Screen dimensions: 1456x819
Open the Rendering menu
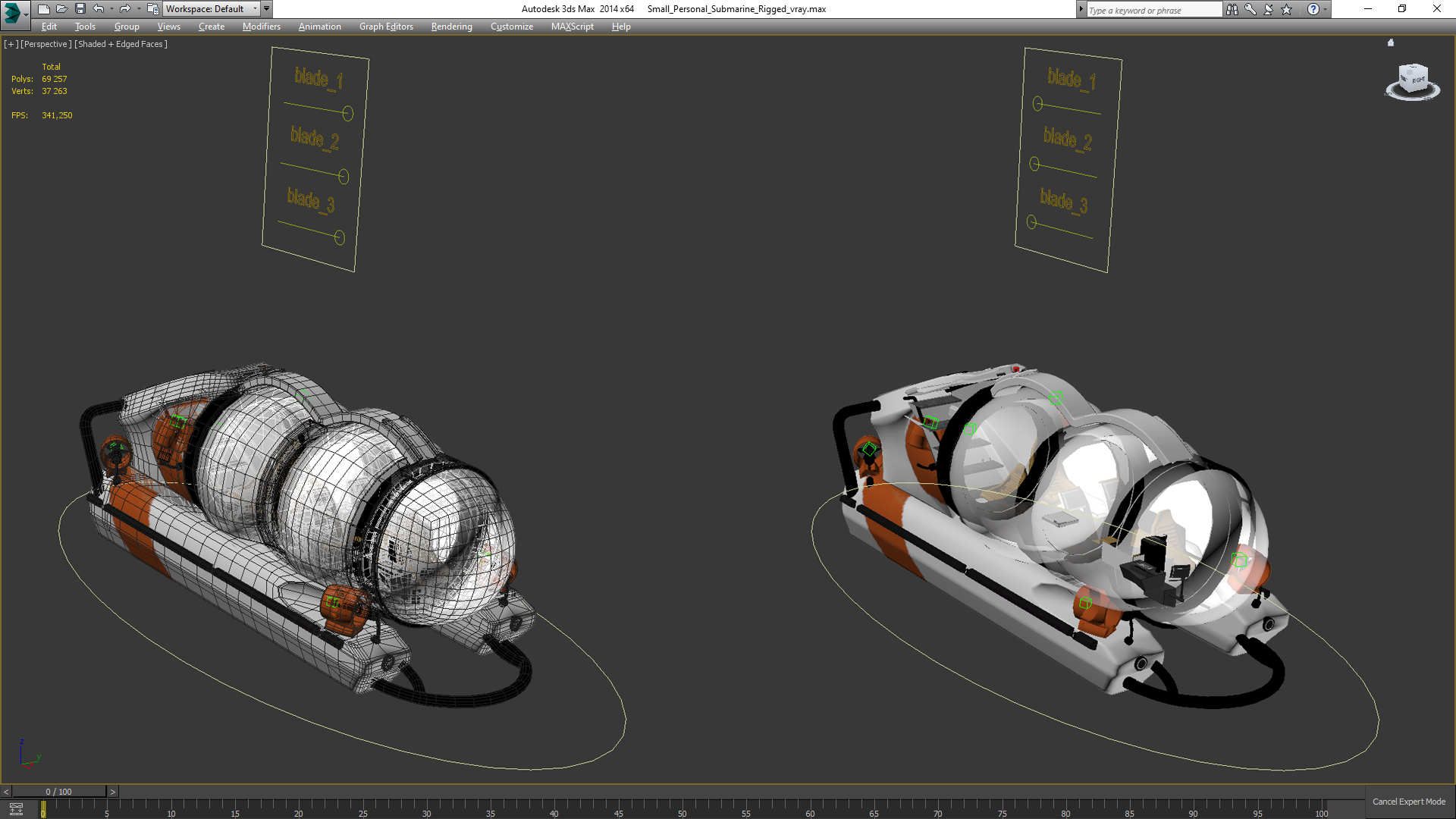point(452,27)
